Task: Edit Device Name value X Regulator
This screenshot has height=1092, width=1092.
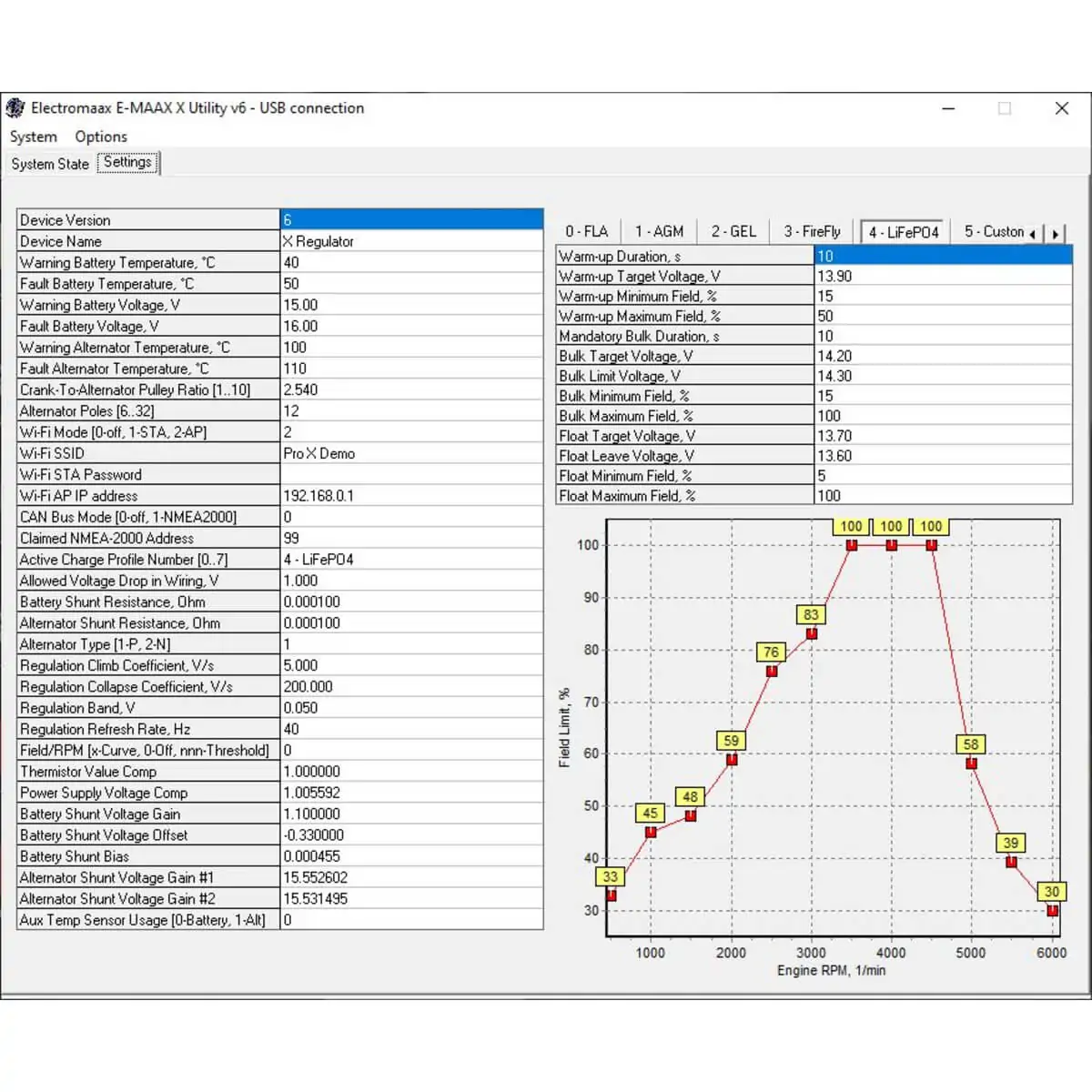Action: click(411, 241)
